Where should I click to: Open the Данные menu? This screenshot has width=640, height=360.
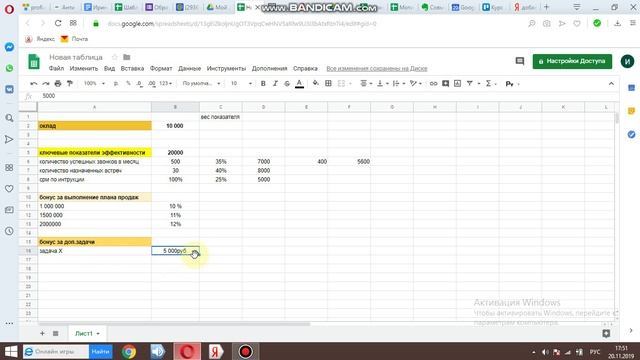click(x=189, y=69)
